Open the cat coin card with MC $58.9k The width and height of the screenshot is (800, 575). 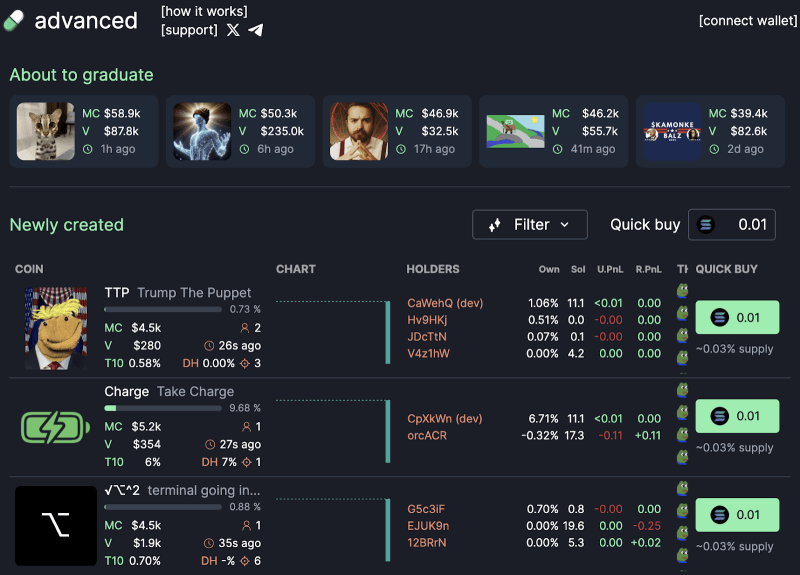(84, 131)
